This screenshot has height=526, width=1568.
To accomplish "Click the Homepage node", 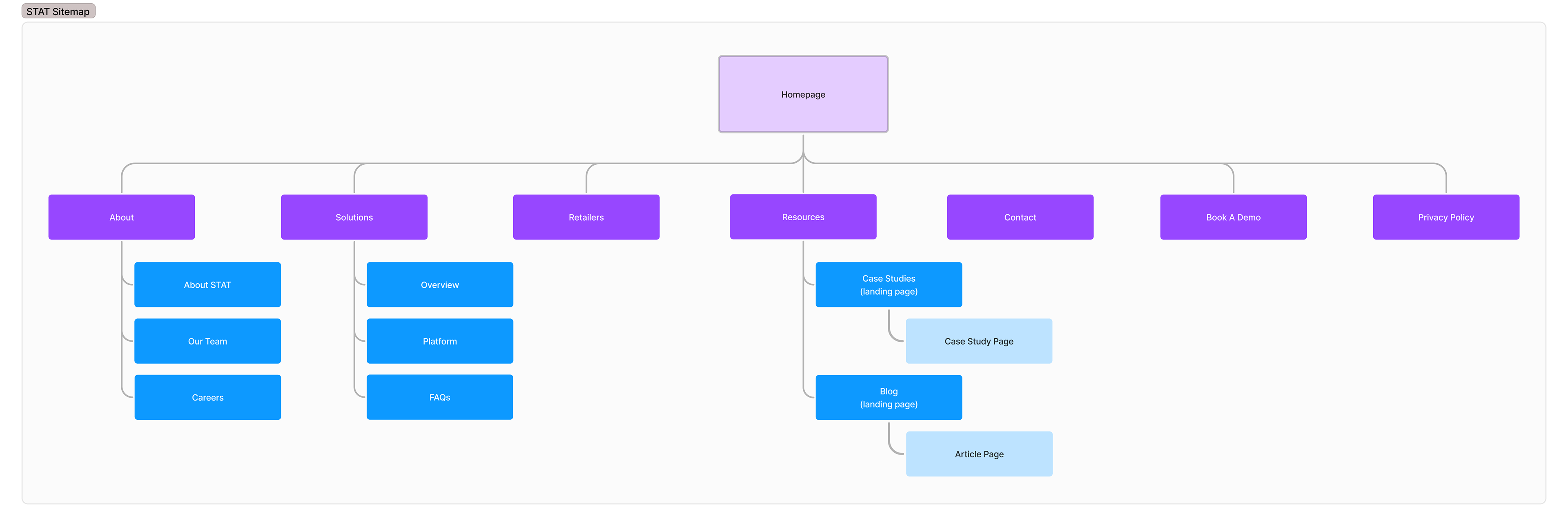I will coord(803,94).
